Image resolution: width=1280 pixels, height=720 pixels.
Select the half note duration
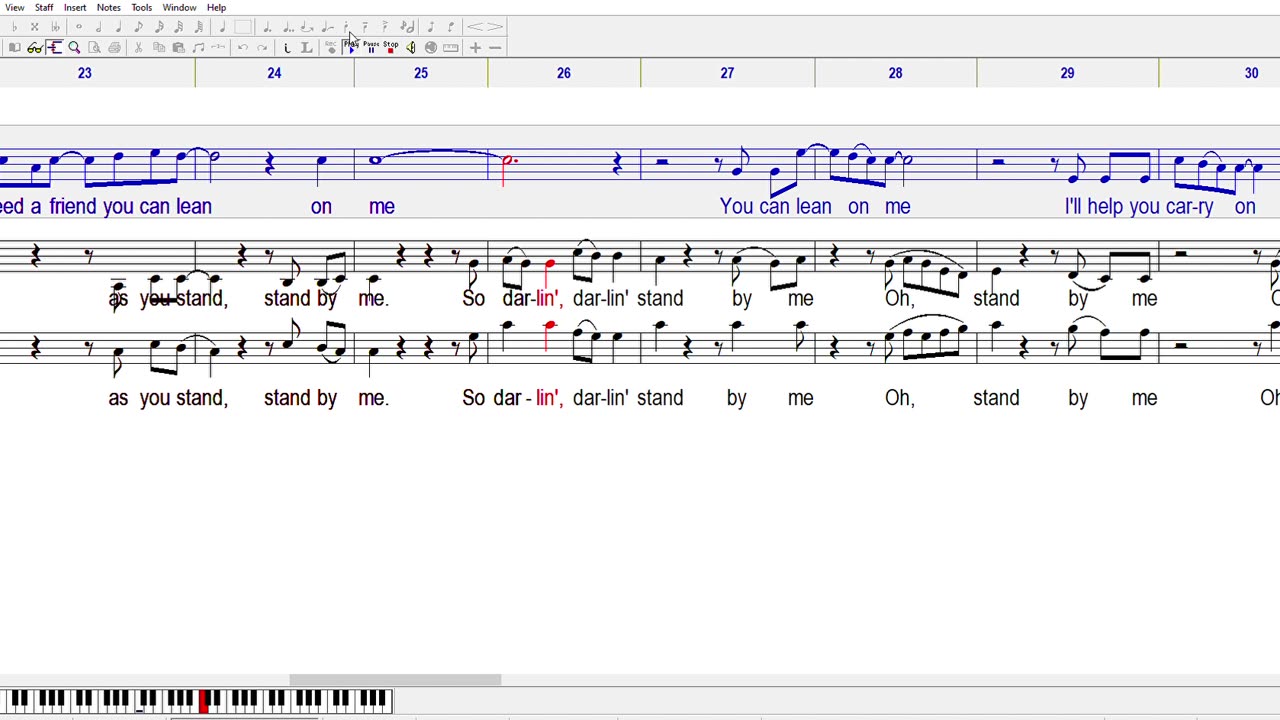pyautogui.click(x=98, y=27)
